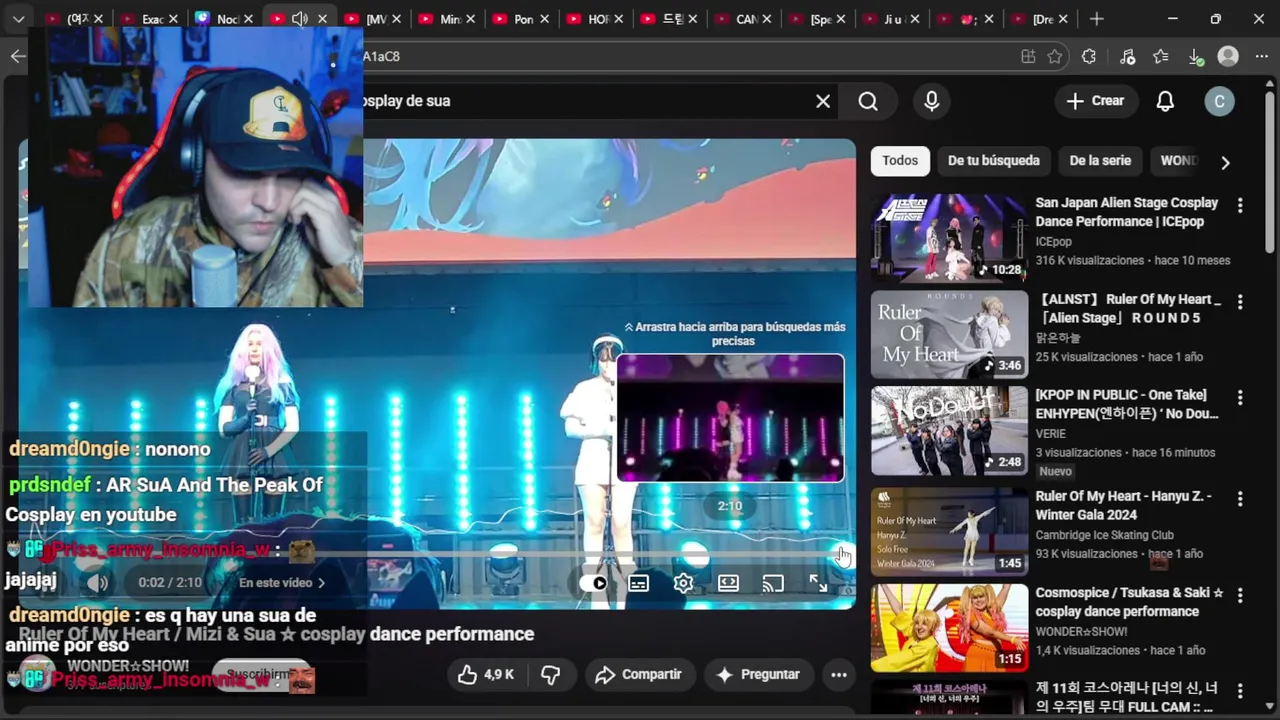Click the Compartir button
The width and height of the screenshot is (1280, 720).
coord(638,675)
